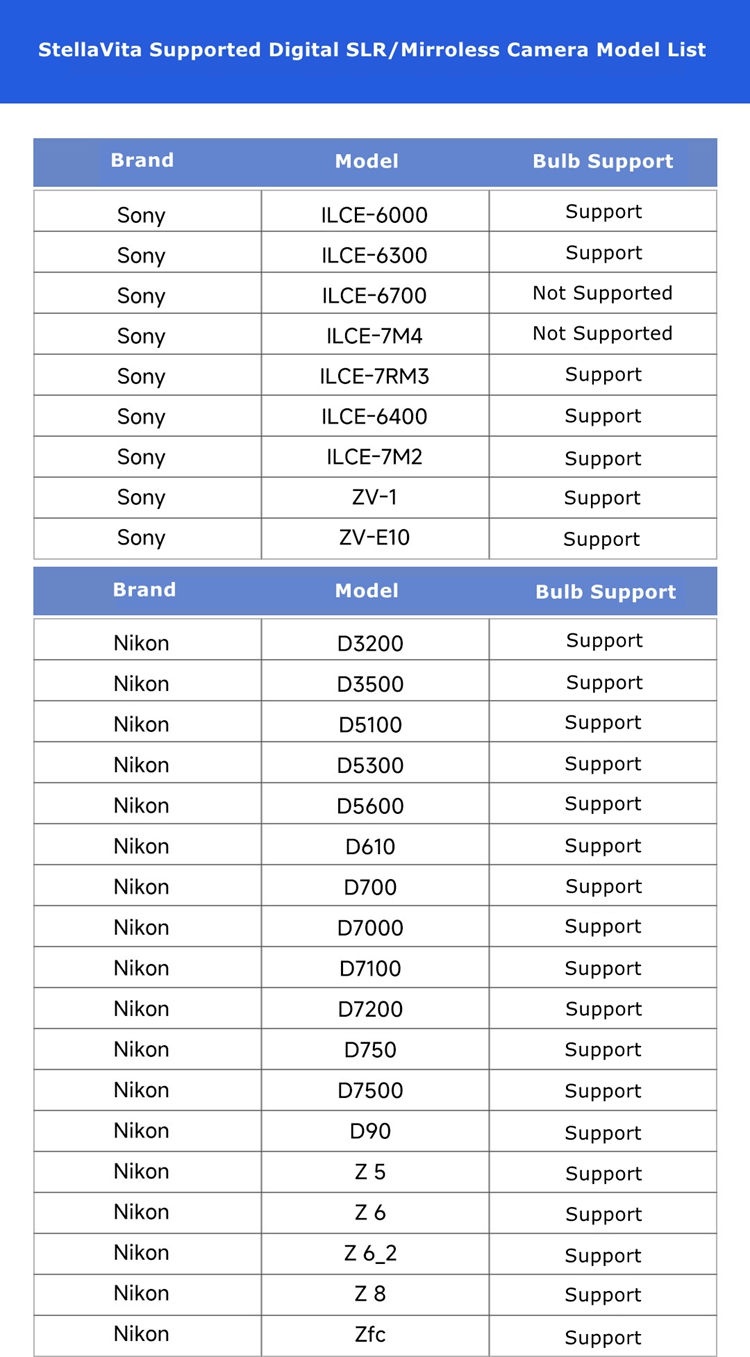Click the StellaVita camera model list title
The image size is (750, 1357).
[x=372, y=50]
